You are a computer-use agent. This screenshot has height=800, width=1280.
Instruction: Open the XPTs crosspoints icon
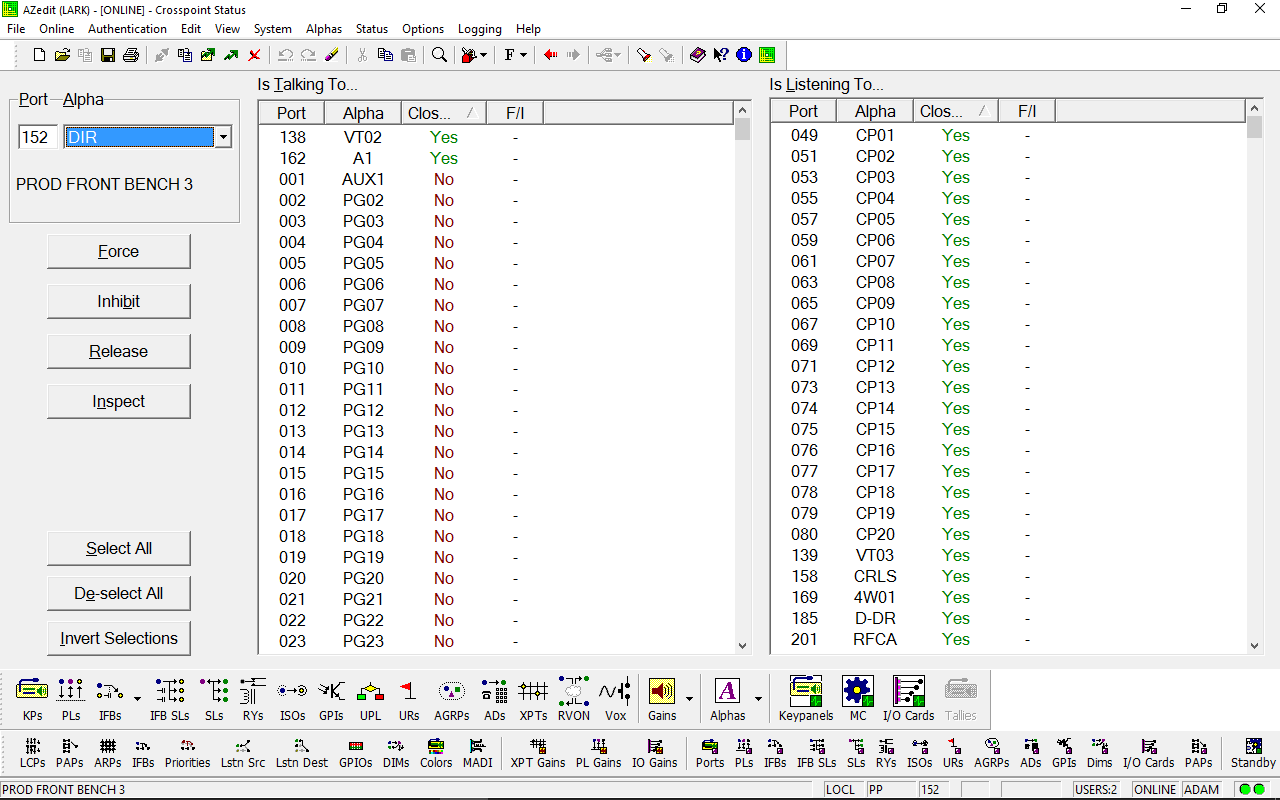(x=533, y=699)
